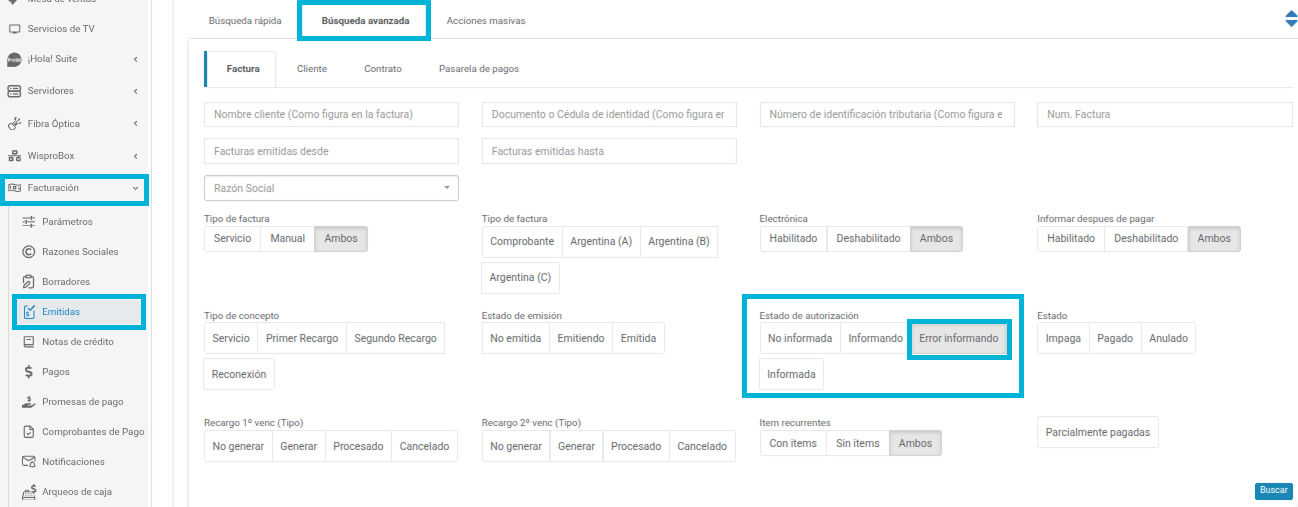
Task: Toggle Primer Recargo concept type
Action: [x=302, y=338]
